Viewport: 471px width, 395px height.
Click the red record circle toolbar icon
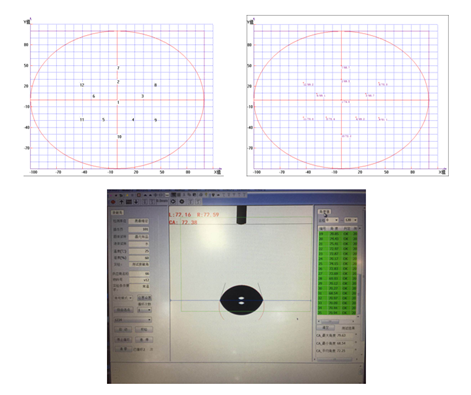pyautogui.click(x=113, y=202)
